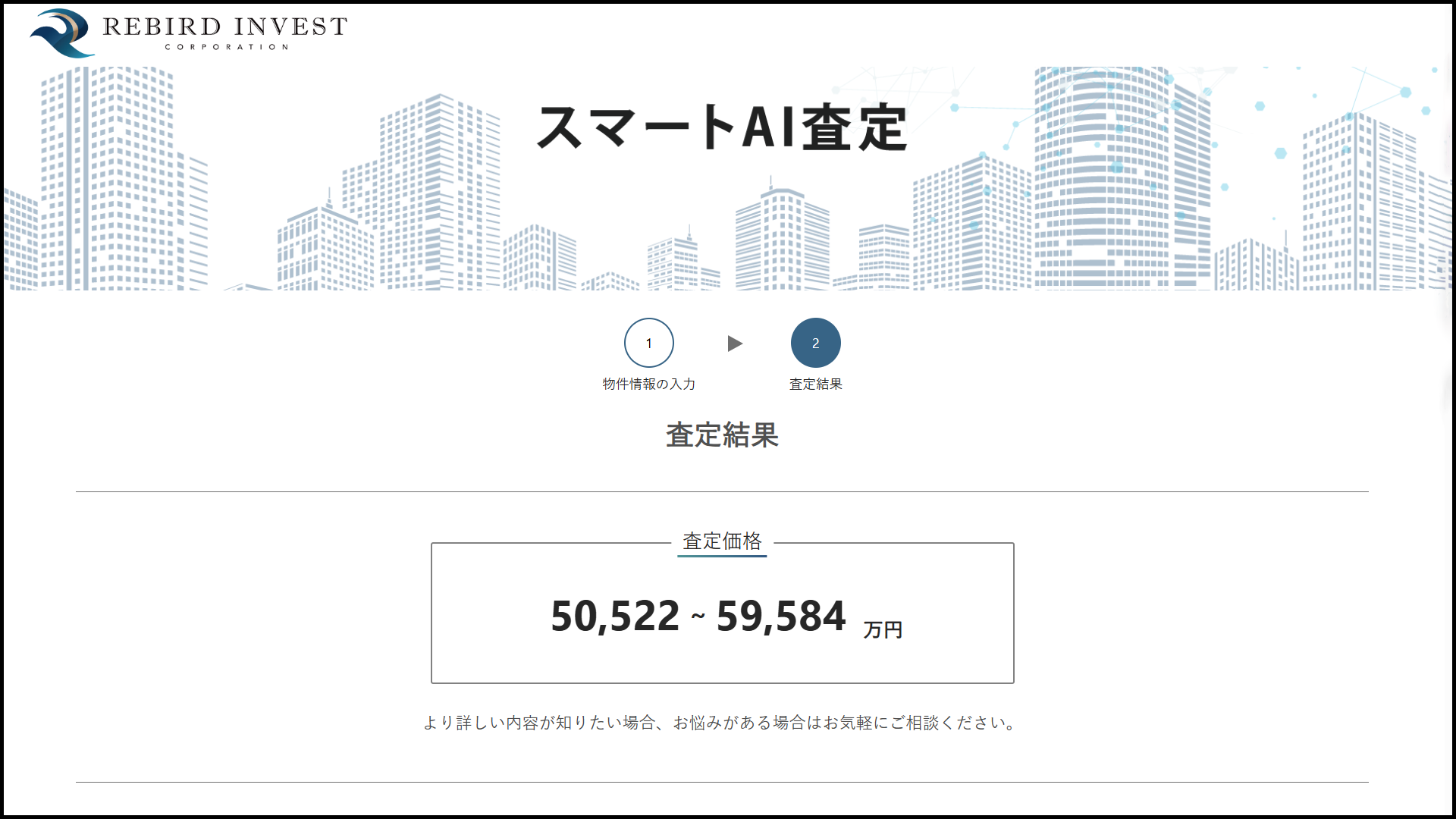1456x819 pixels.
Task: Select the step 1 circle indicator
Action: [648, 343]
